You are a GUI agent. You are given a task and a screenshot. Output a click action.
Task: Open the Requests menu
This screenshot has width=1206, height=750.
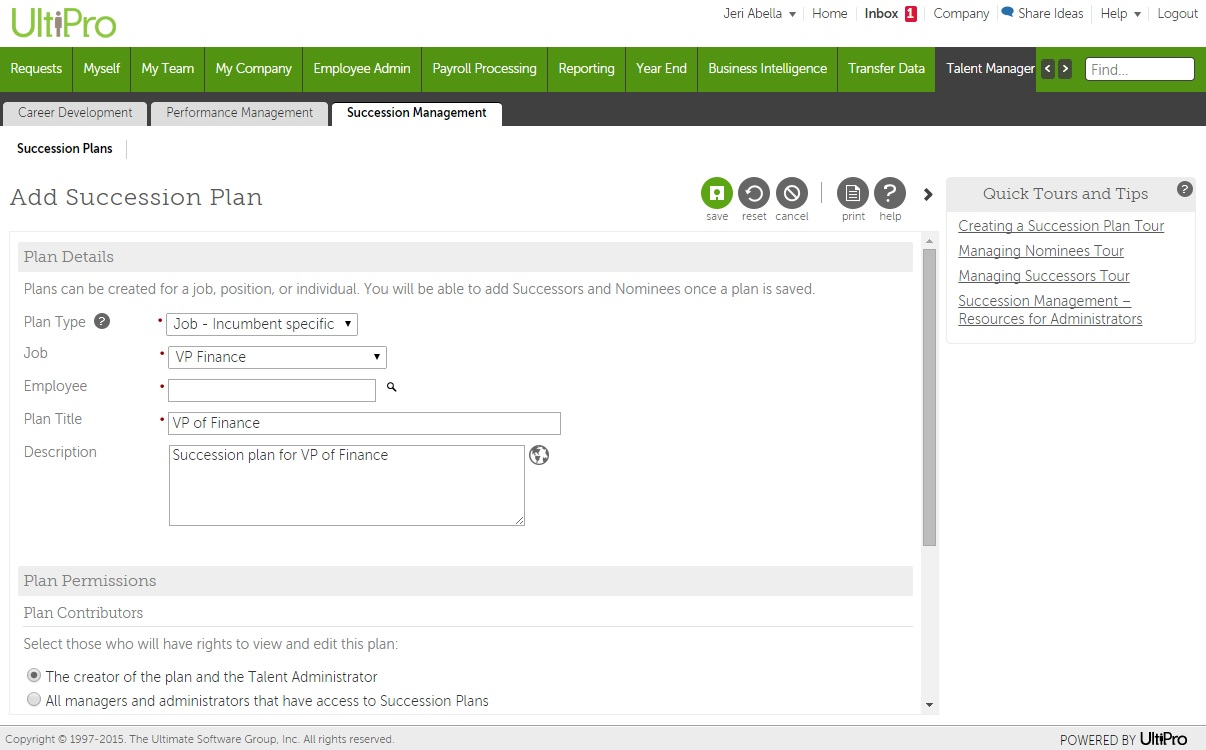36,69
